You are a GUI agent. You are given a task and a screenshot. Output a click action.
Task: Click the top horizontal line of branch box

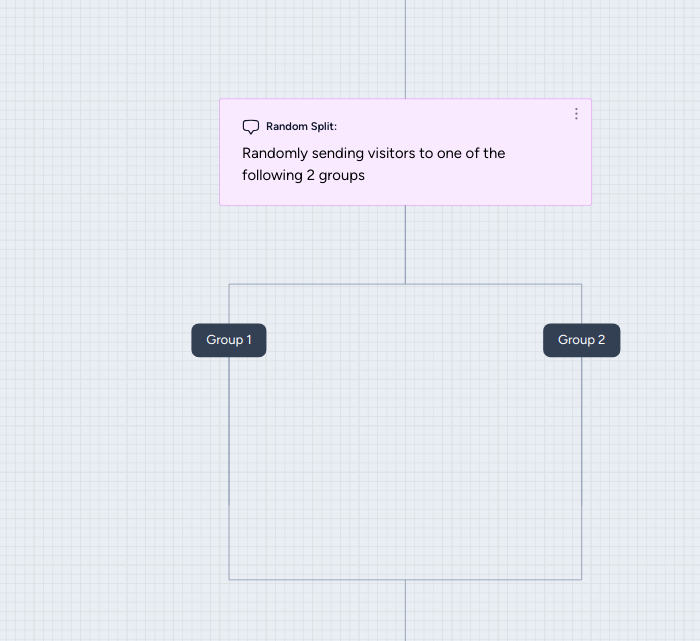pyautogui.click(x=320, y=284)
